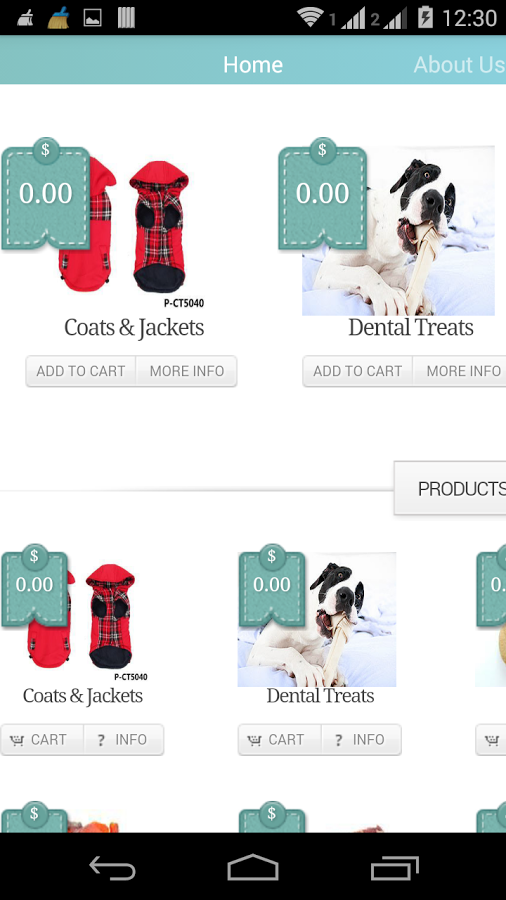Screen dimensions: 506x900
Task: Switch to the Home tab
Action: click(253, 64)
